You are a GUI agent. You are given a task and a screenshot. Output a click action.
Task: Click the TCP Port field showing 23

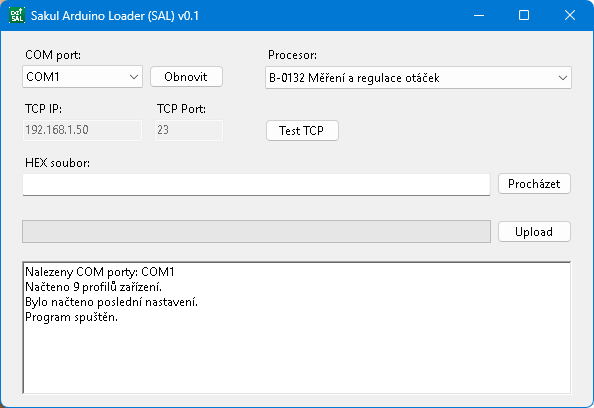(x=189, y=130)
